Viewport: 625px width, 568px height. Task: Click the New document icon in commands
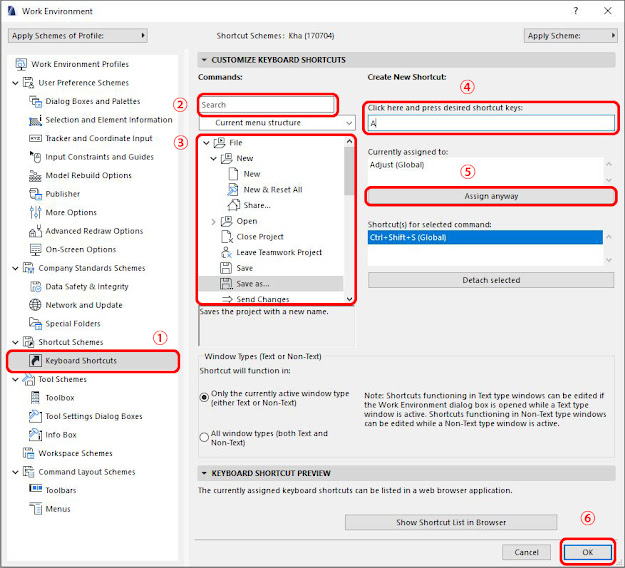(x=233, y=174)
